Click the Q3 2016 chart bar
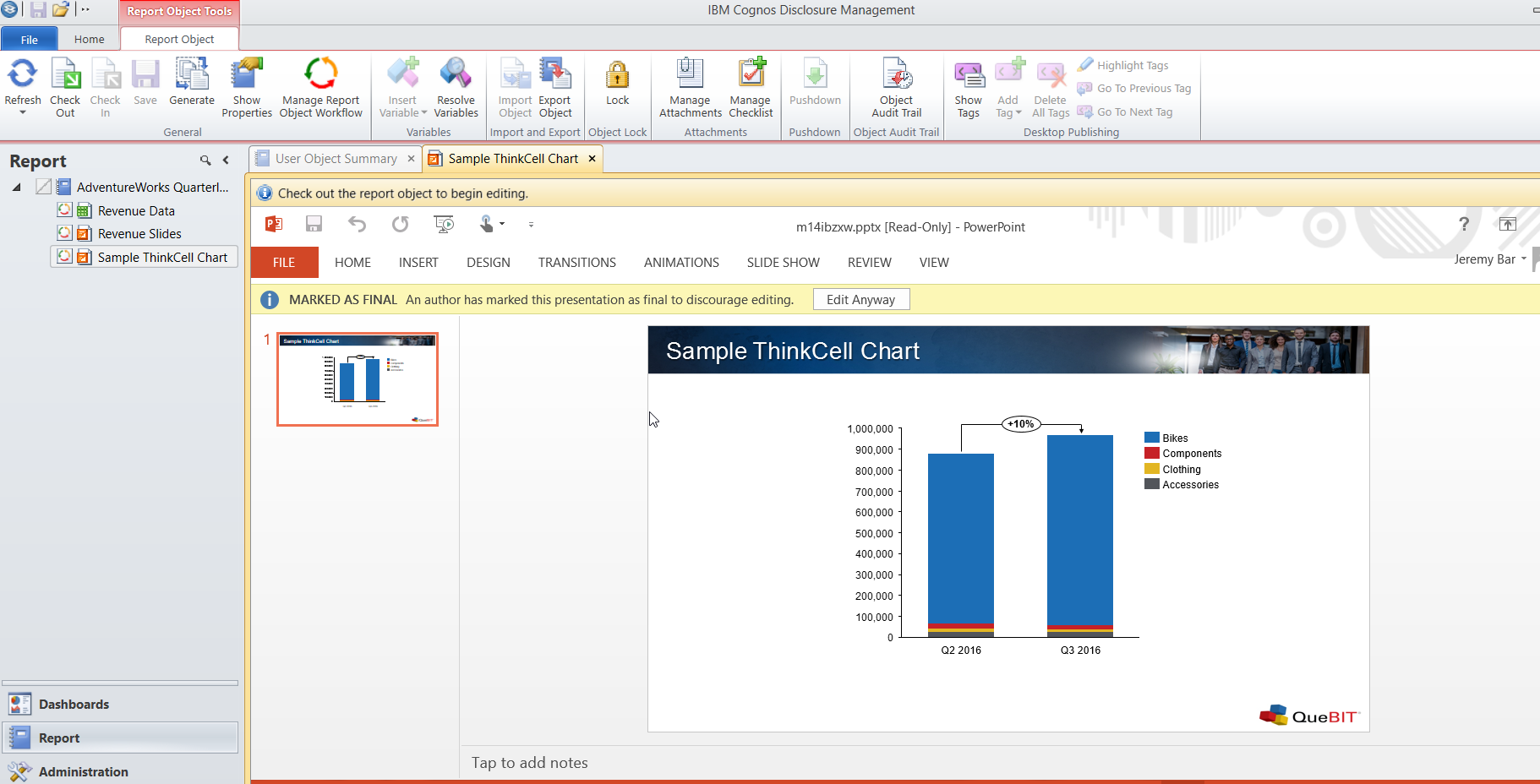 [1080, 536]
